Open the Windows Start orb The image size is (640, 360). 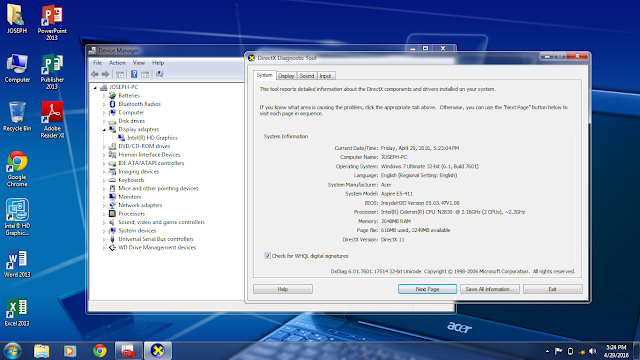pyautogui.click(x=13, y=351)
